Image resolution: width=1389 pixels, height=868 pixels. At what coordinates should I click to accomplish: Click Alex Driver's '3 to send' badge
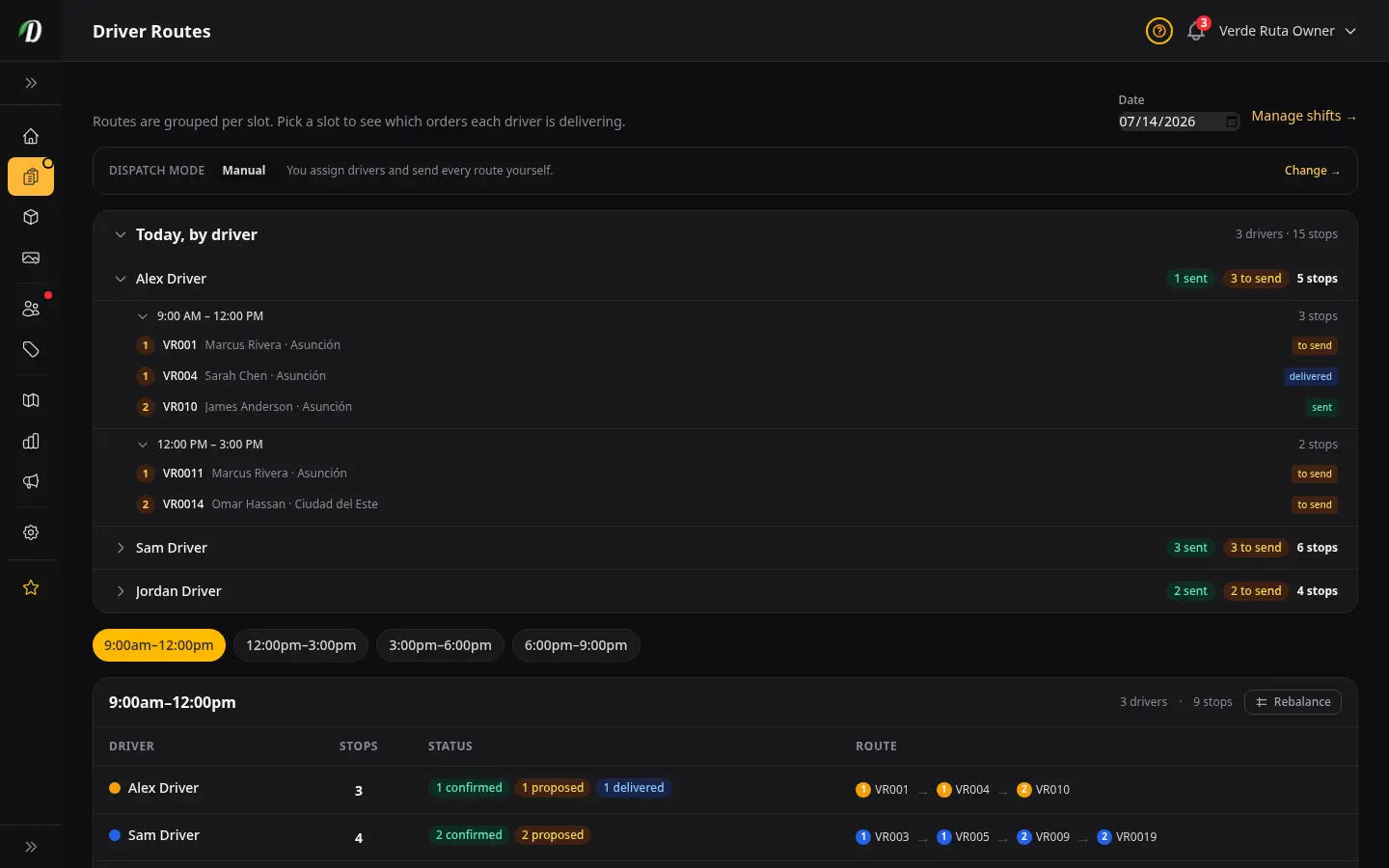1256,279
